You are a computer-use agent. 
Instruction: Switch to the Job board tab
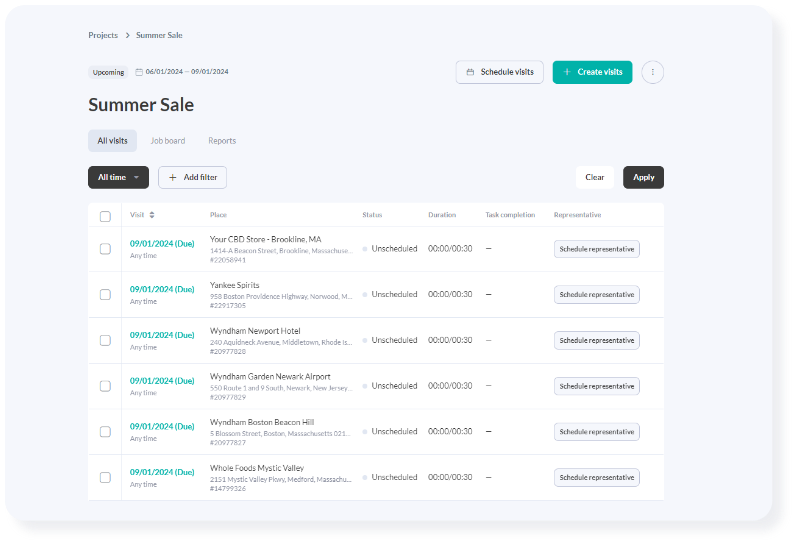click(x=168, y=141)
